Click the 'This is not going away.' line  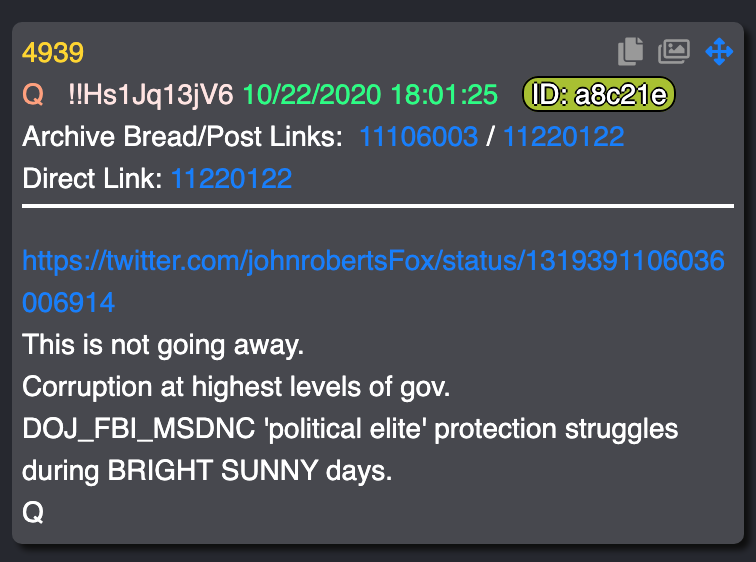[163, 345]
